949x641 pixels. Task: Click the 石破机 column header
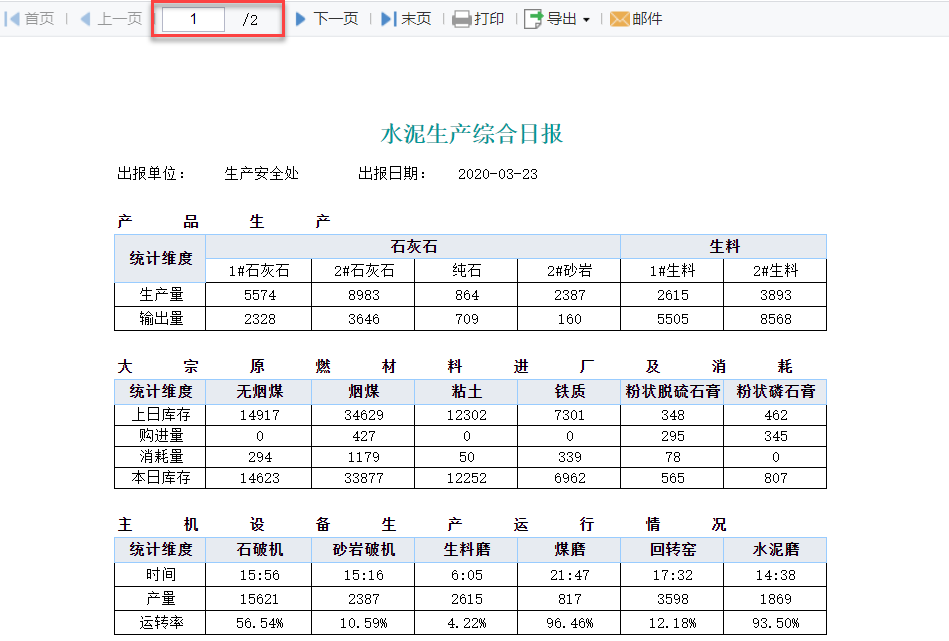point(259,550)
